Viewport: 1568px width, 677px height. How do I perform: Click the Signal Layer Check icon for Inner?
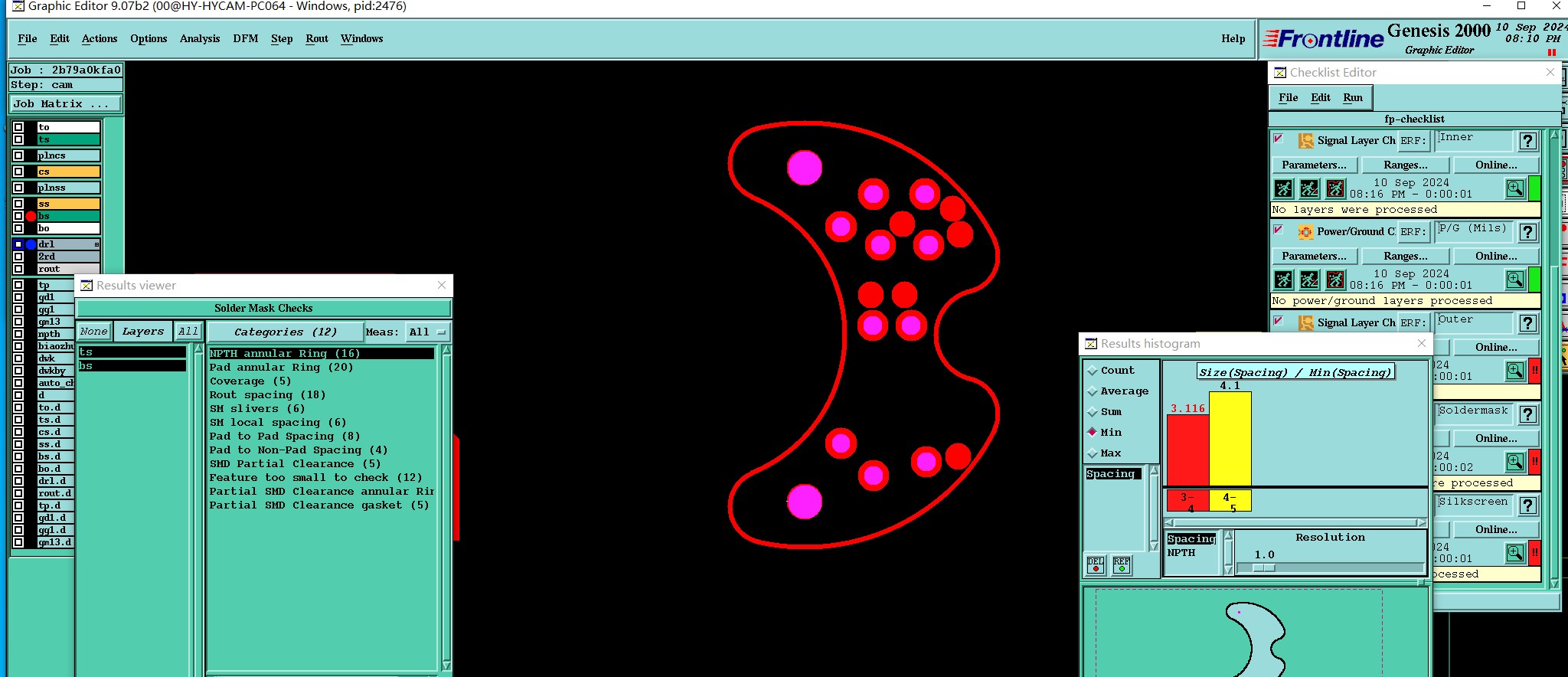(x=1305, y=141)
